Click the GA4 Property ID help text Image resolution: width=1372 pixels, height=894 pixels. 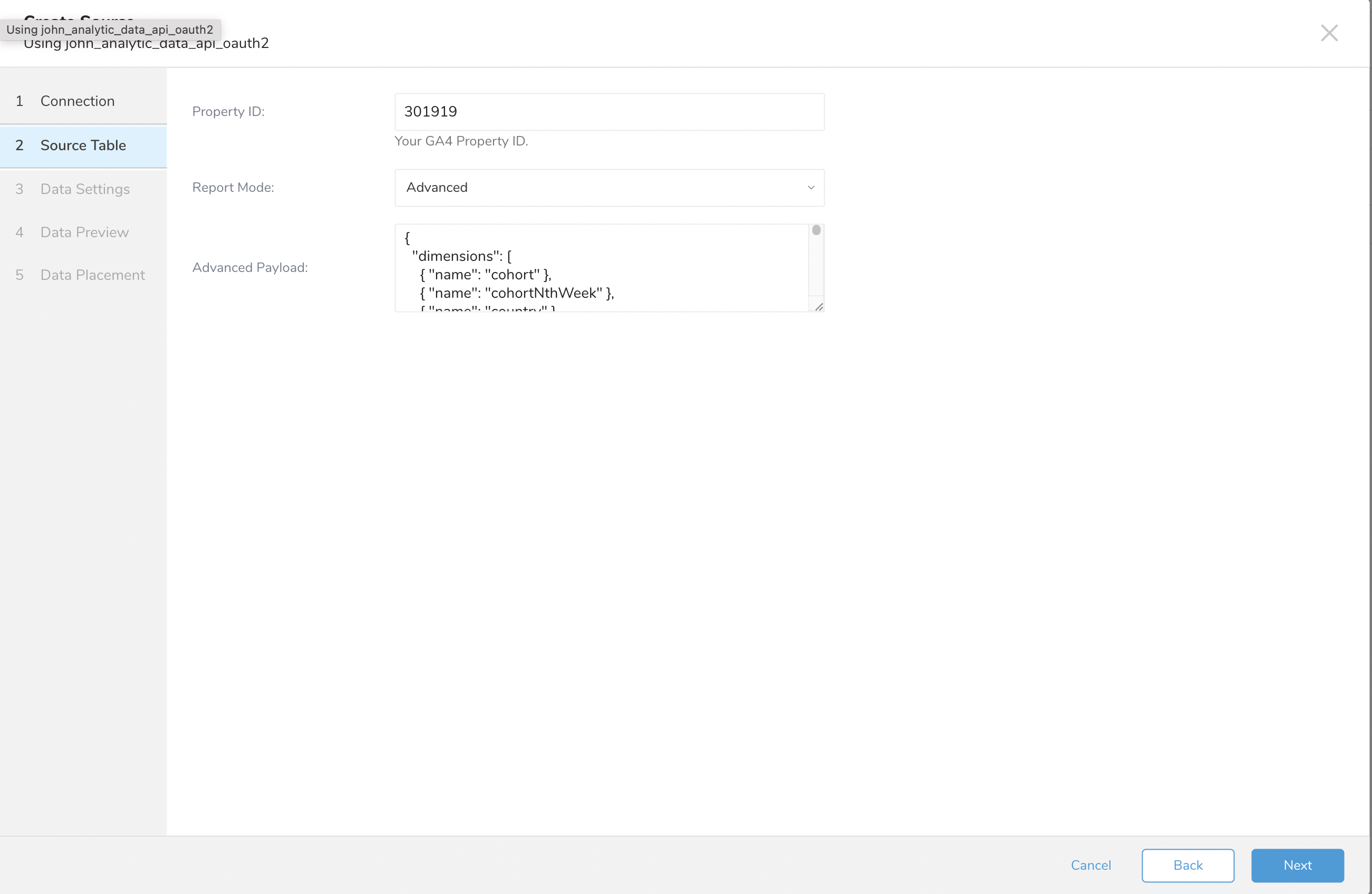click(461, 141)
